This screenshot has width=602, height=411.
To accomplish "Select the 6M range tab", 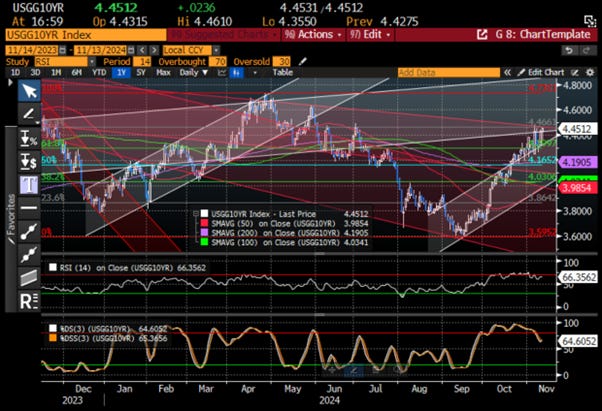I will tap(76, 73).
